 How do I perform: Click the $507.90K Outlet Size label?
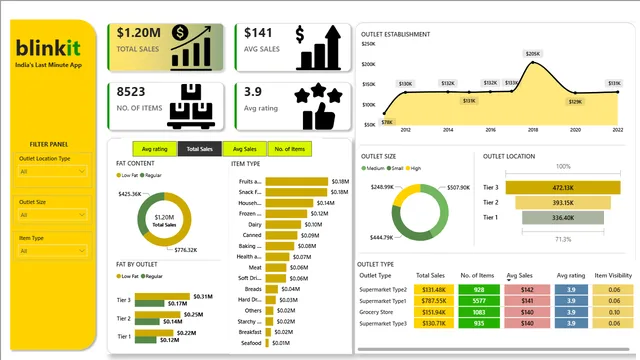click(458, 187)
